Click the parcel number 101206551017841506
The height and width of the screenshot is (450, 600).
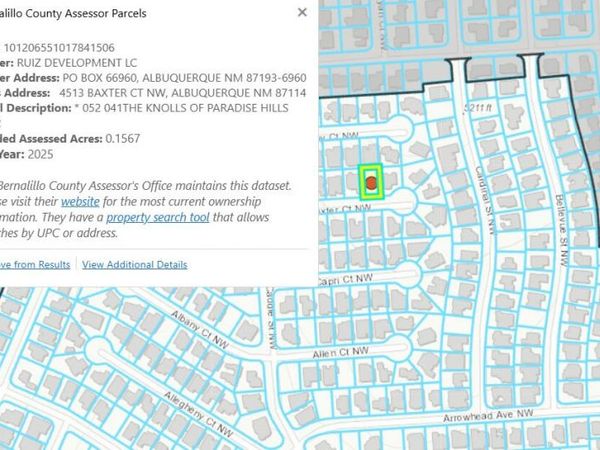point(59,47)
